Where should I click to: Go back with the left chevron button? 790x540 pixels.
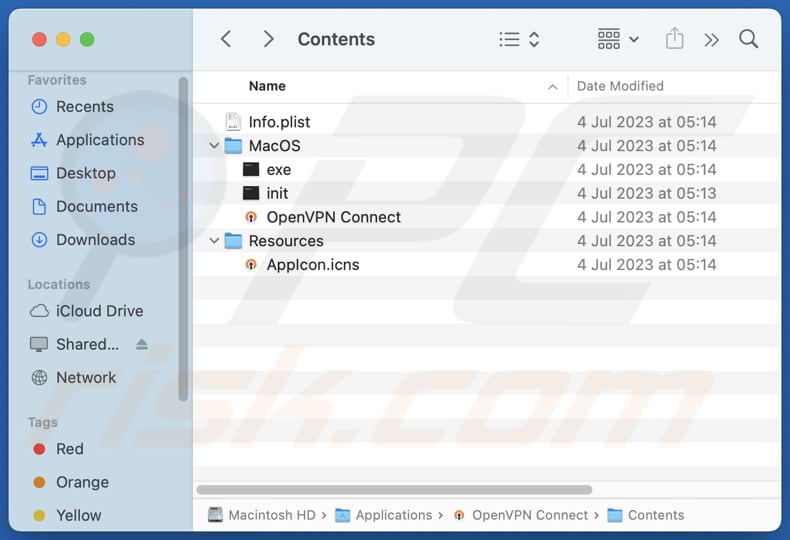click(x=226, y=39)
